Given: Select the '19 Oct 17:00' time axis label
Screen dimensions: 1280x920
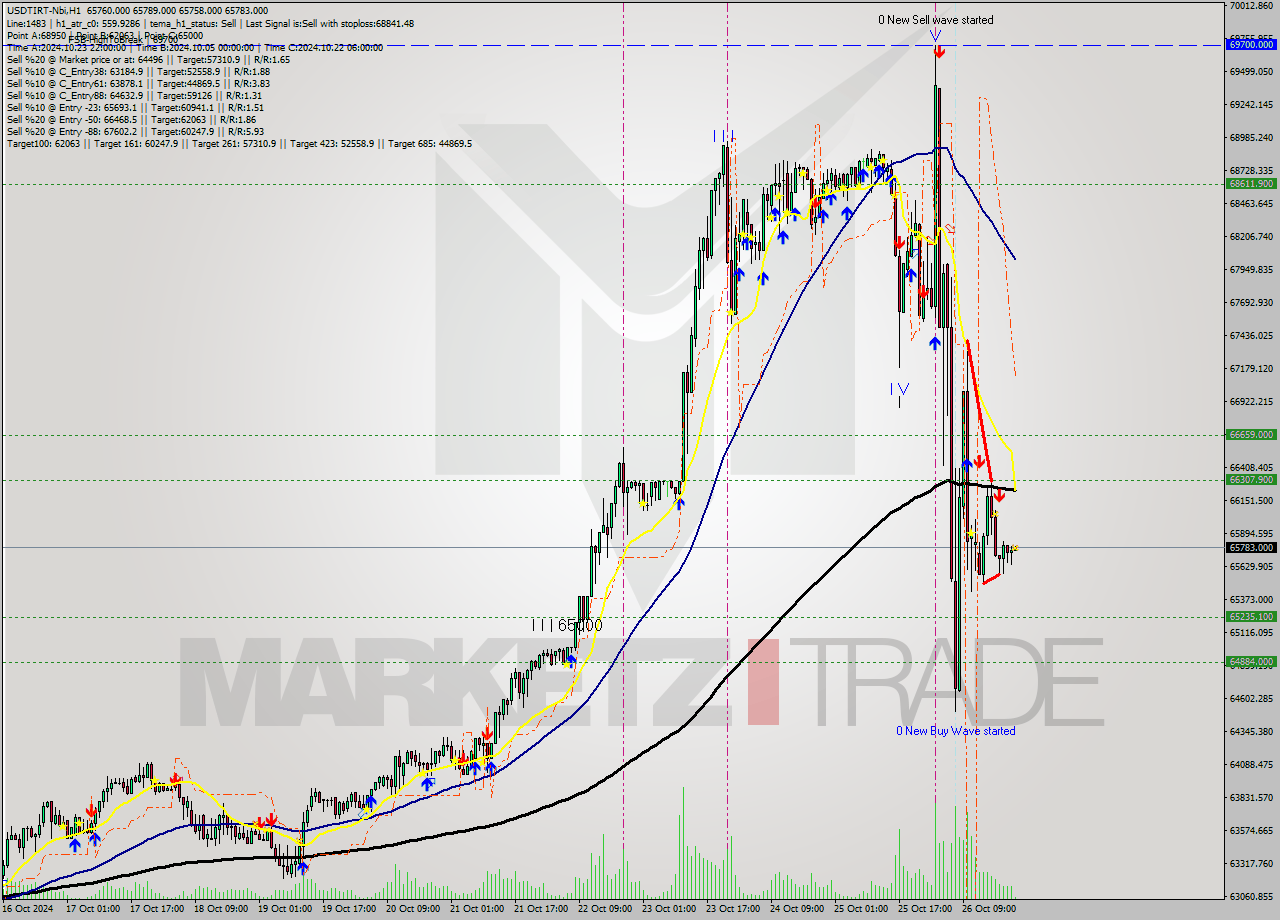Looking at the screenshot, I should [347, 909].
